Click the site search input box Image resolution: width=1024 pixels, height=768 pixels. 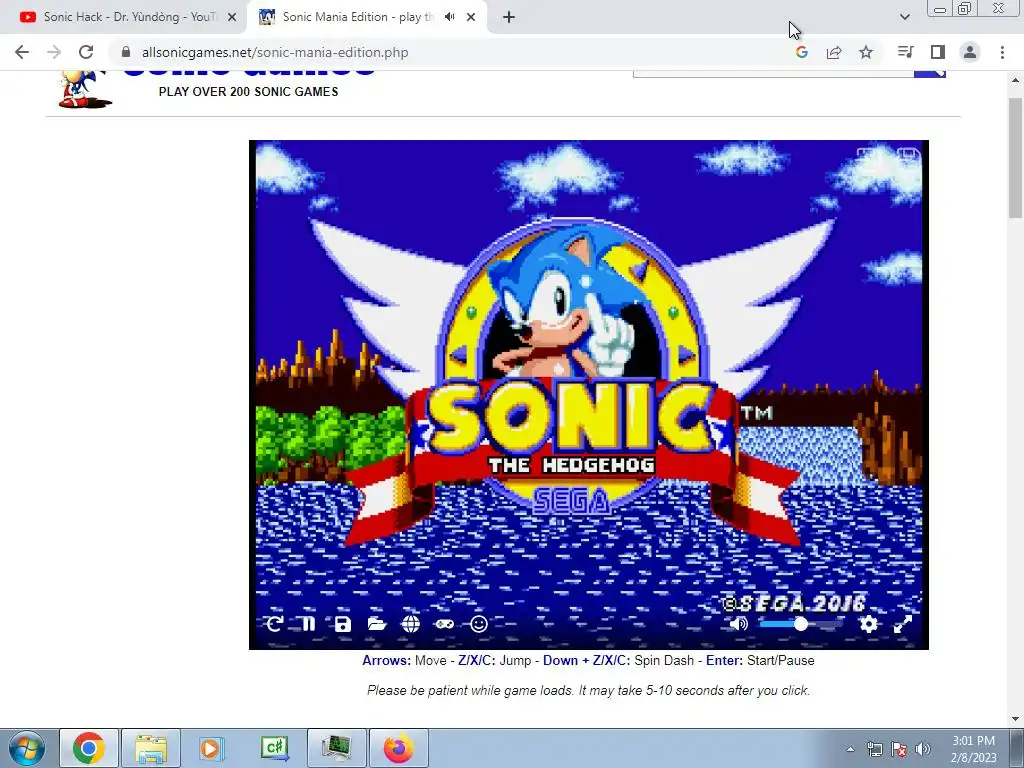pos(773,74)
